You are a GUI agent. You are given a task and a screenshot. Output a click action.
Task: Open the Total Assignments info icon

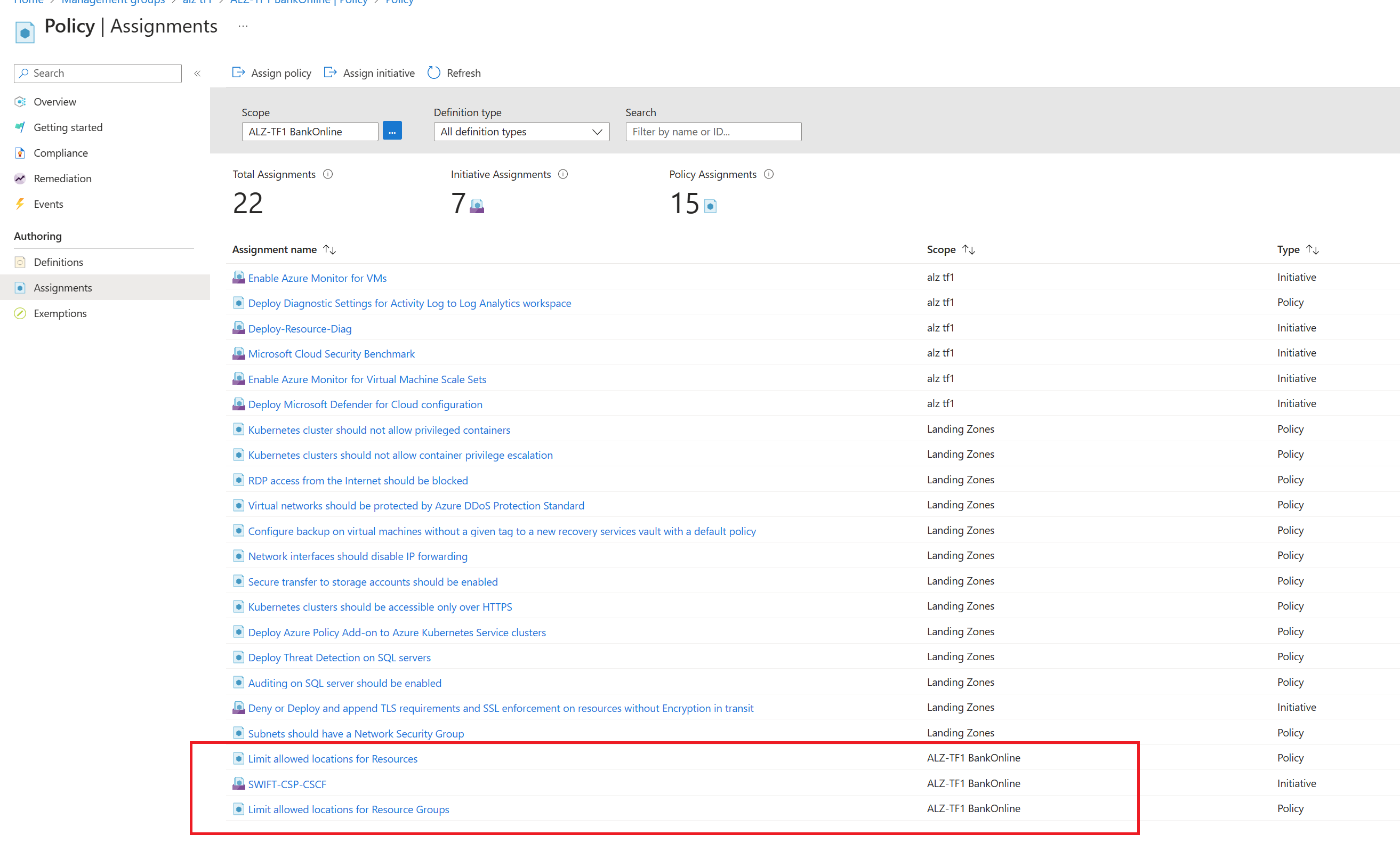[x=328, y=174]
